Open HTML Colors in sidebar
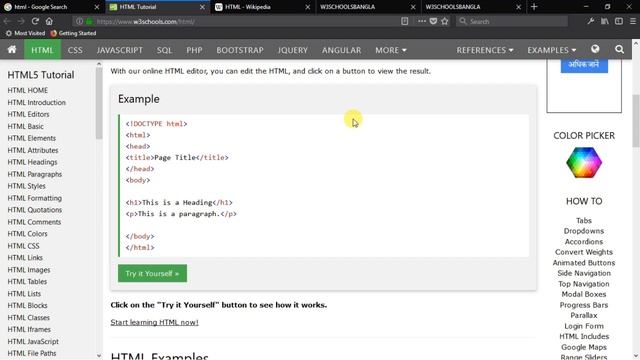640x360 pixels. tap(27, 234)
